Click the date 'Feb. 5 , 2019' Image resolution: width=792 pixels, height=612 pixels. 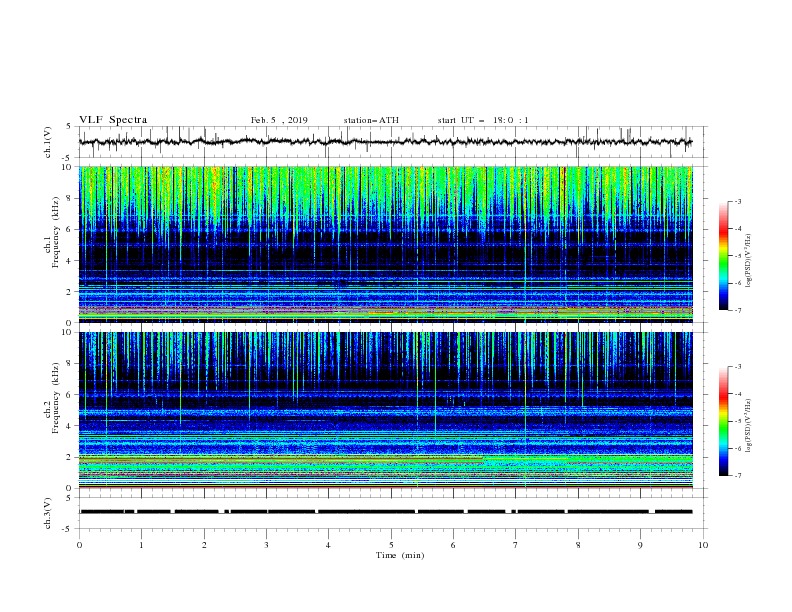[279, 120]
